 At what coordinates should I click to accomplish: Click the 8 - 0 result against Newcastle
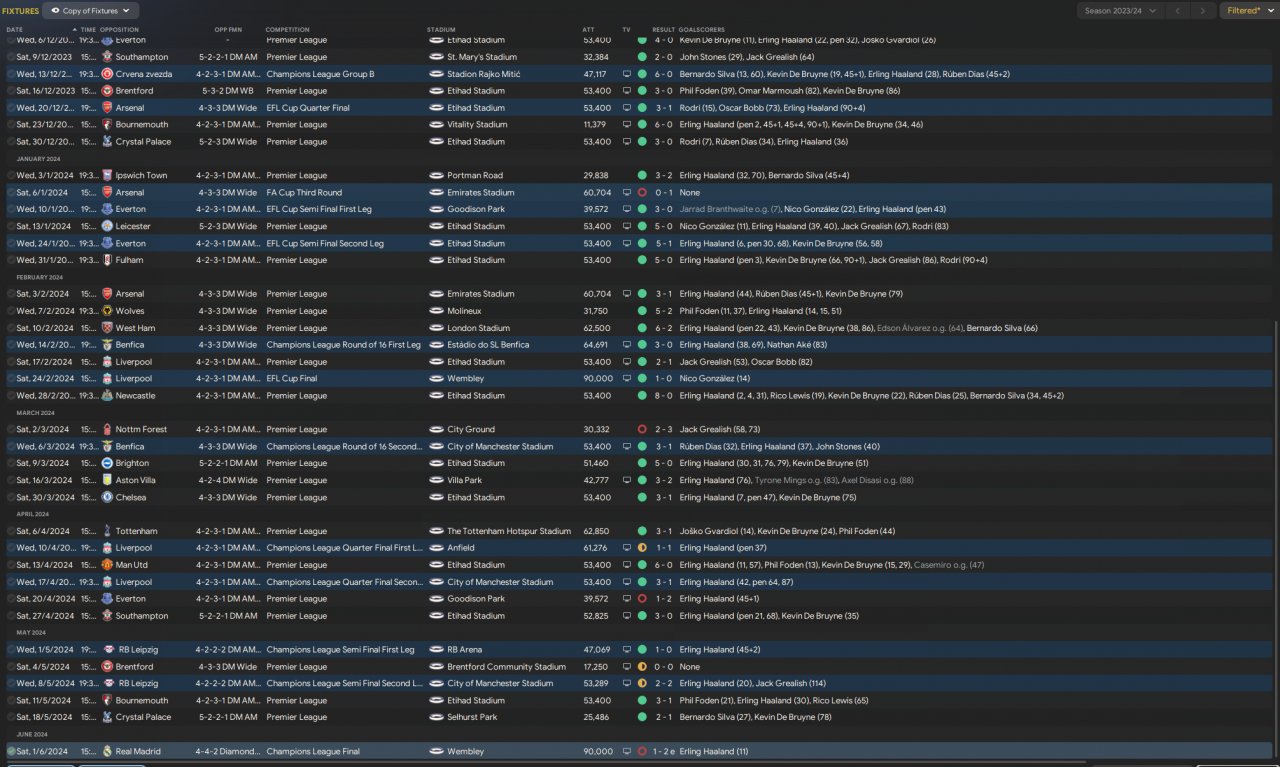pos(664,396)
